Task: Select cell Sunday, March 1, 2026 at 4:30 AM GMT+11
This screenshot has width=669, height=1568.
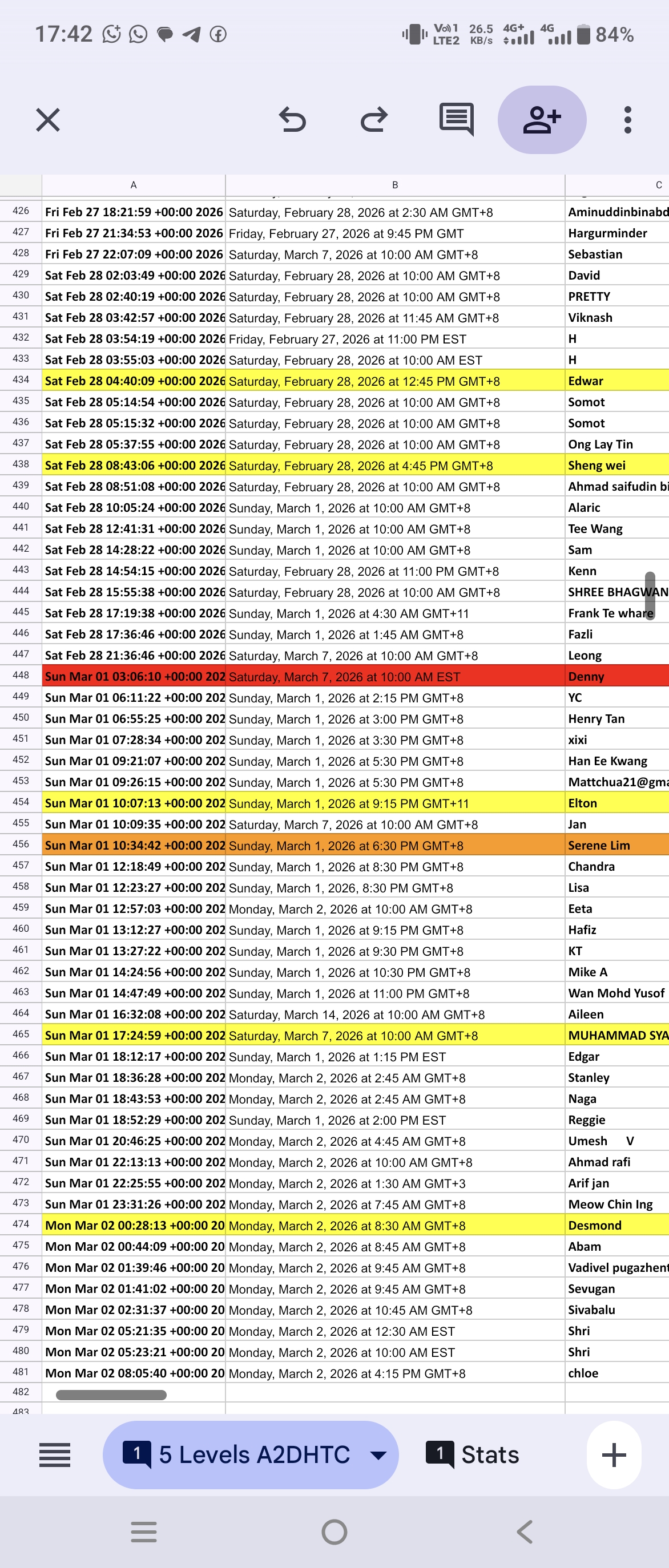Action: 395,613
